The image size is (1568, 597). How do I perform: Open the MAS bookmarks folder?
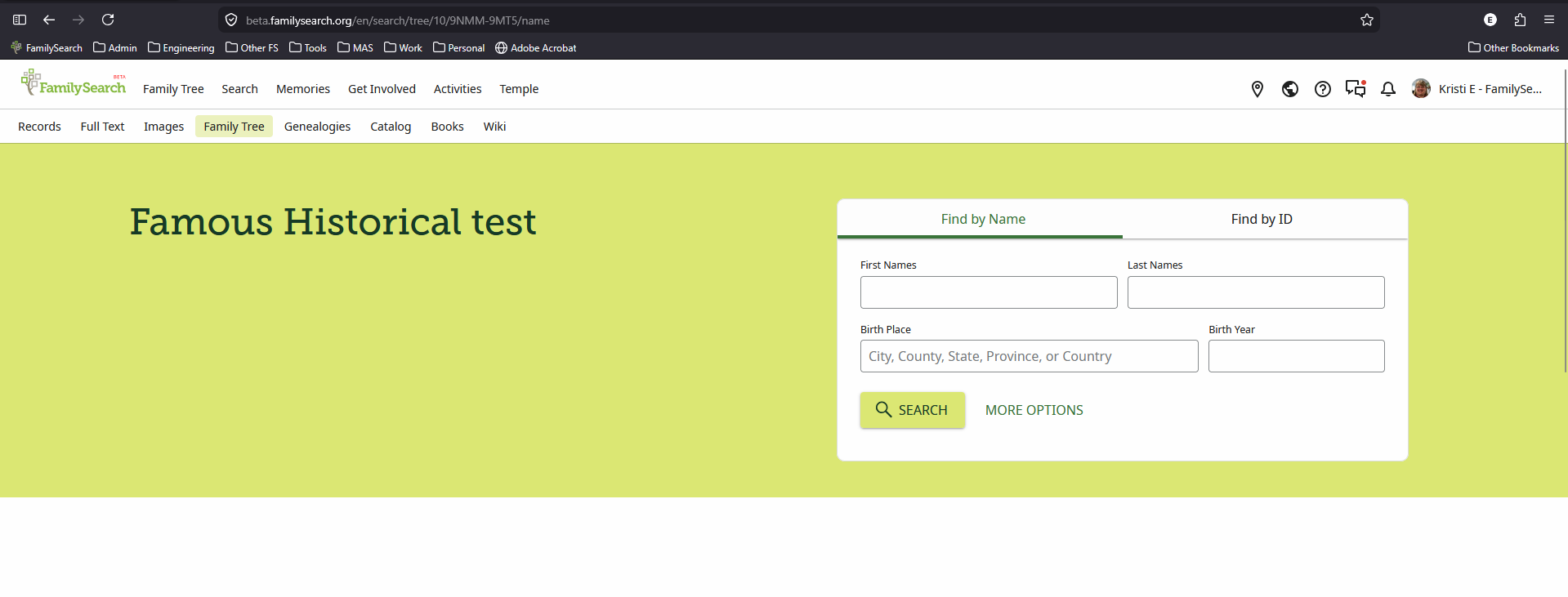click(x=355, y=48)
